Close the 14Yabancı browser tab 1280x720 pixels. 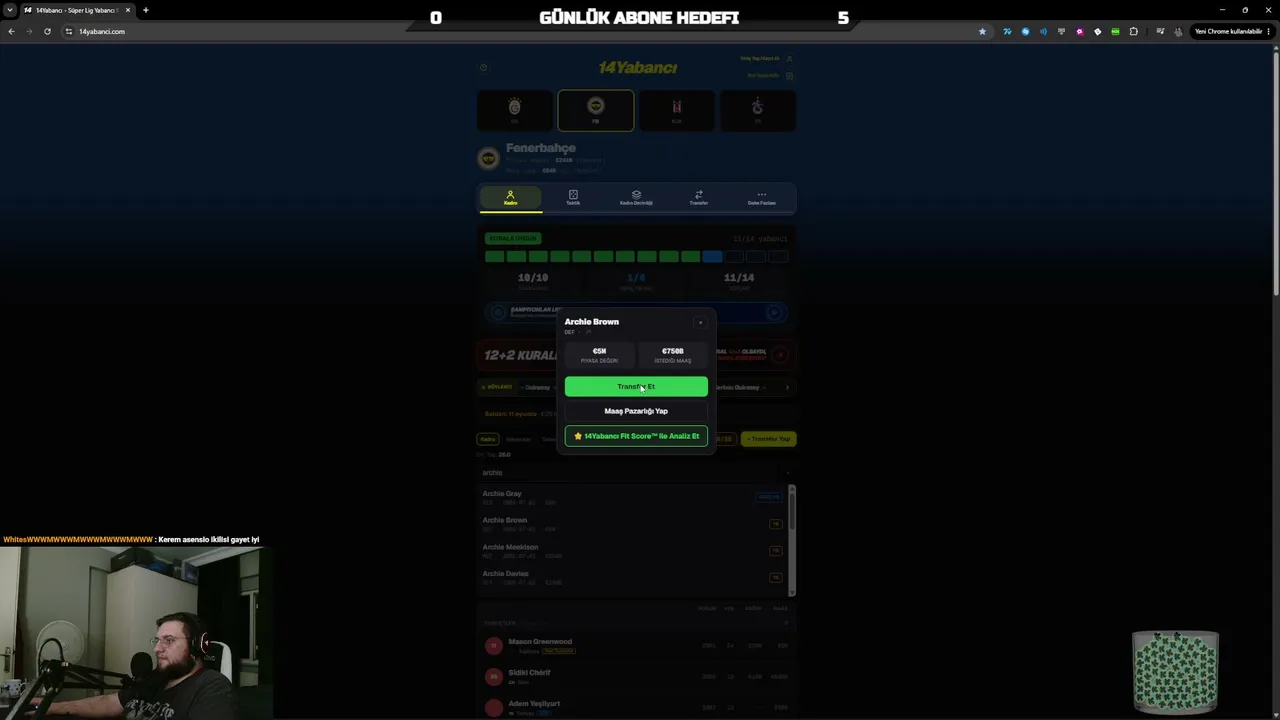pyautogui.click(x=128, y=10)
